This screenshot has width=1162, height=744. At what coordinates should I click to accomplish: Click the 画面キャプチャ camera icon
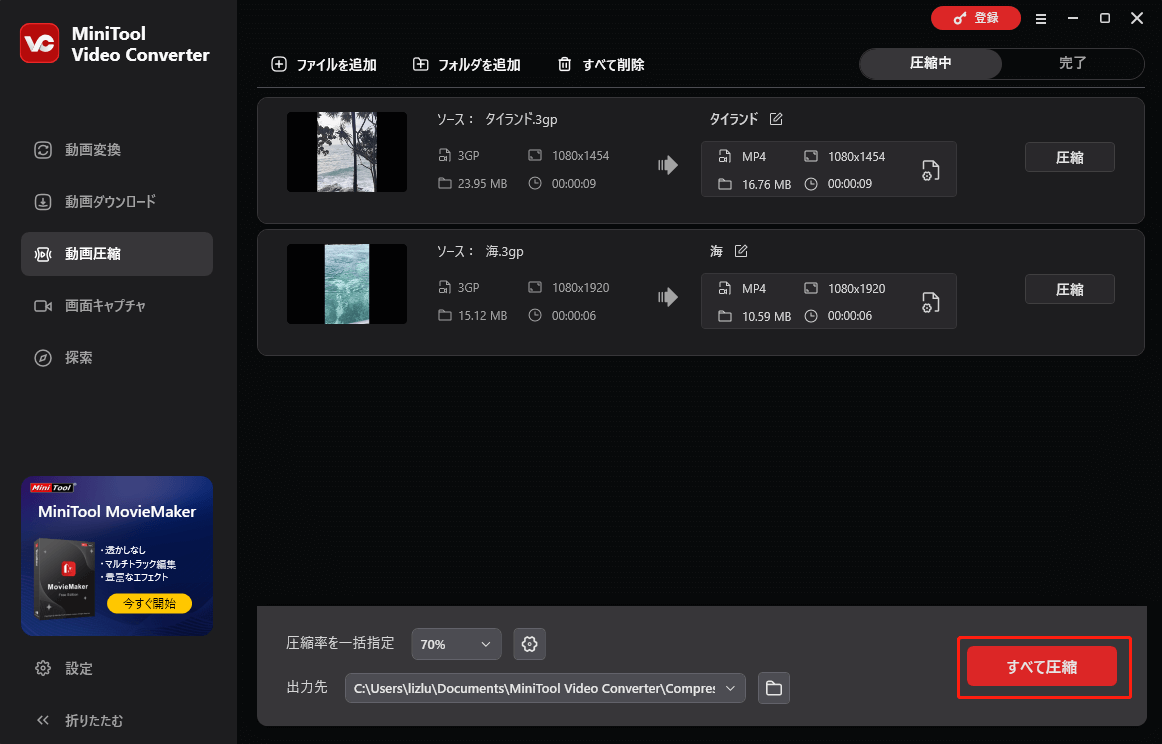click(43, 306)
